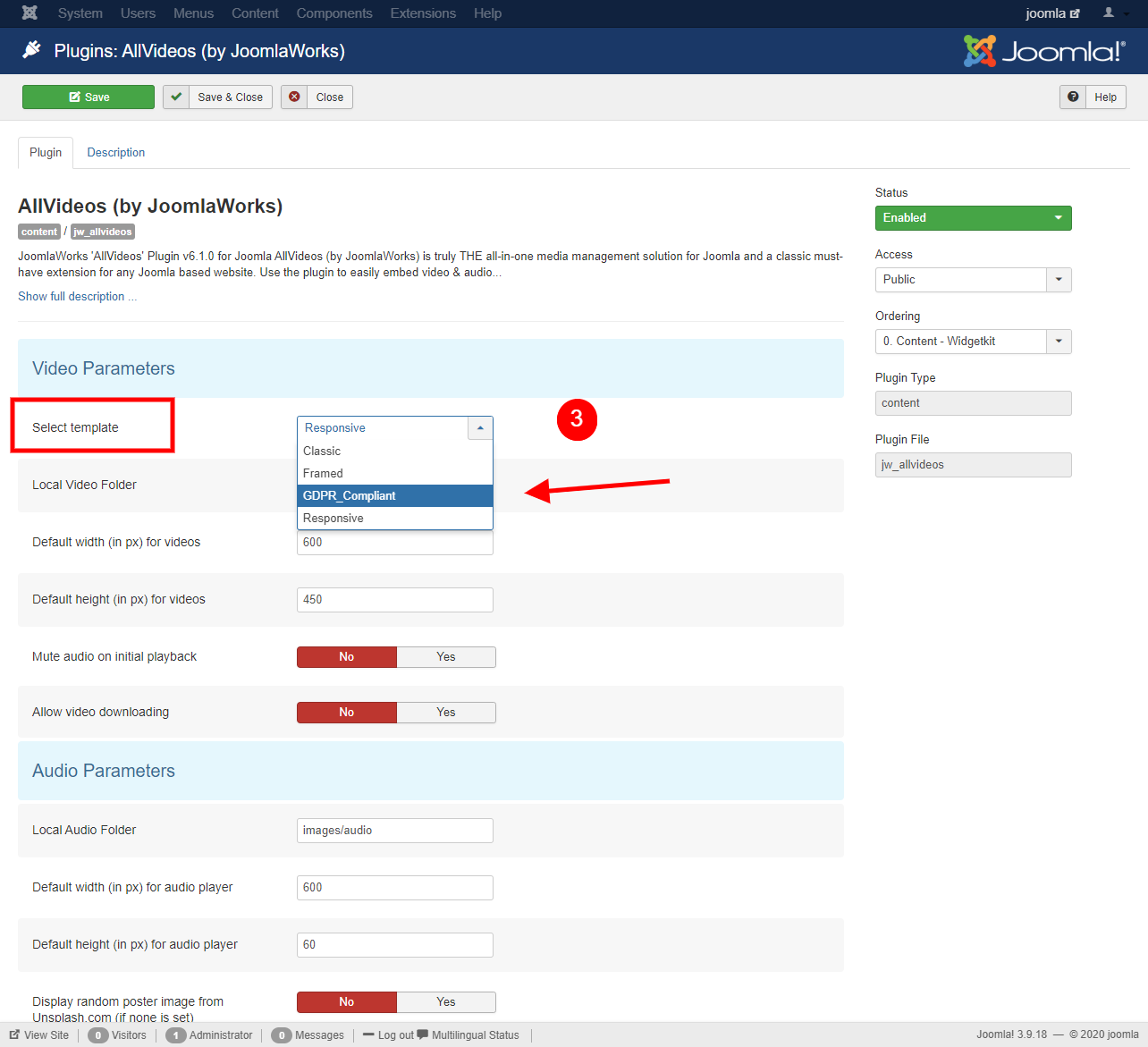Click Multilingual Status in status bar

[x=468, y=1035]
